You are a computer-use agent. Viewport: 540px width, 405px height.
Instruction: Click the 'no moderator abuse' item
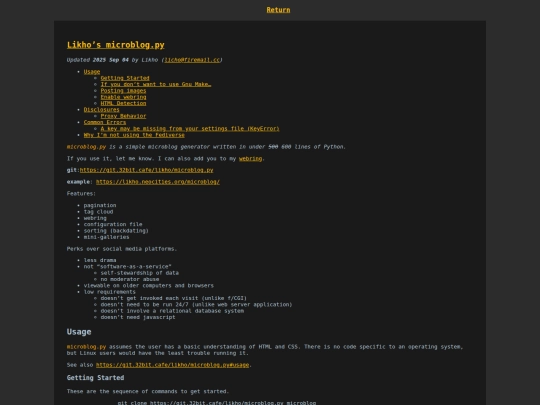point(130,279)
